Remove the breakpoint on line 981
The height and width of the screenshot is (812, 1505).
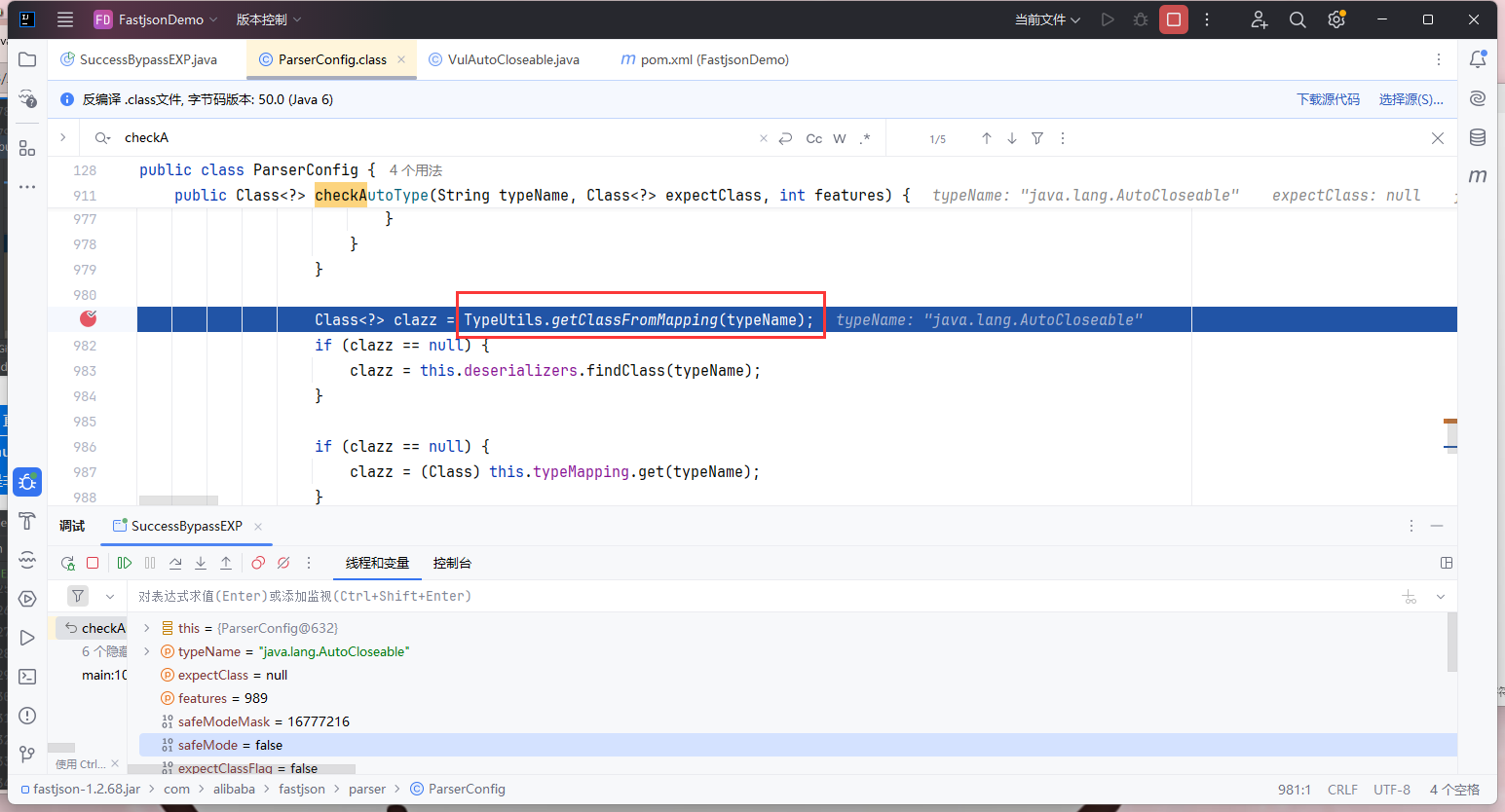pos(89,318)
